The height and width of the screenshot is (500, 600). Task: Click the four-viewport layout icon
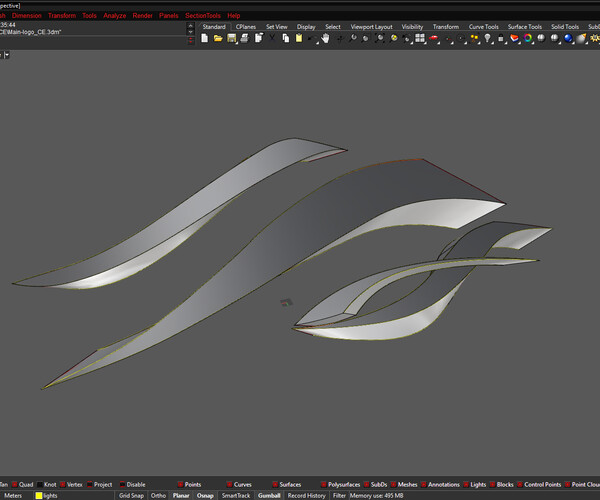[x=420, y=38]
